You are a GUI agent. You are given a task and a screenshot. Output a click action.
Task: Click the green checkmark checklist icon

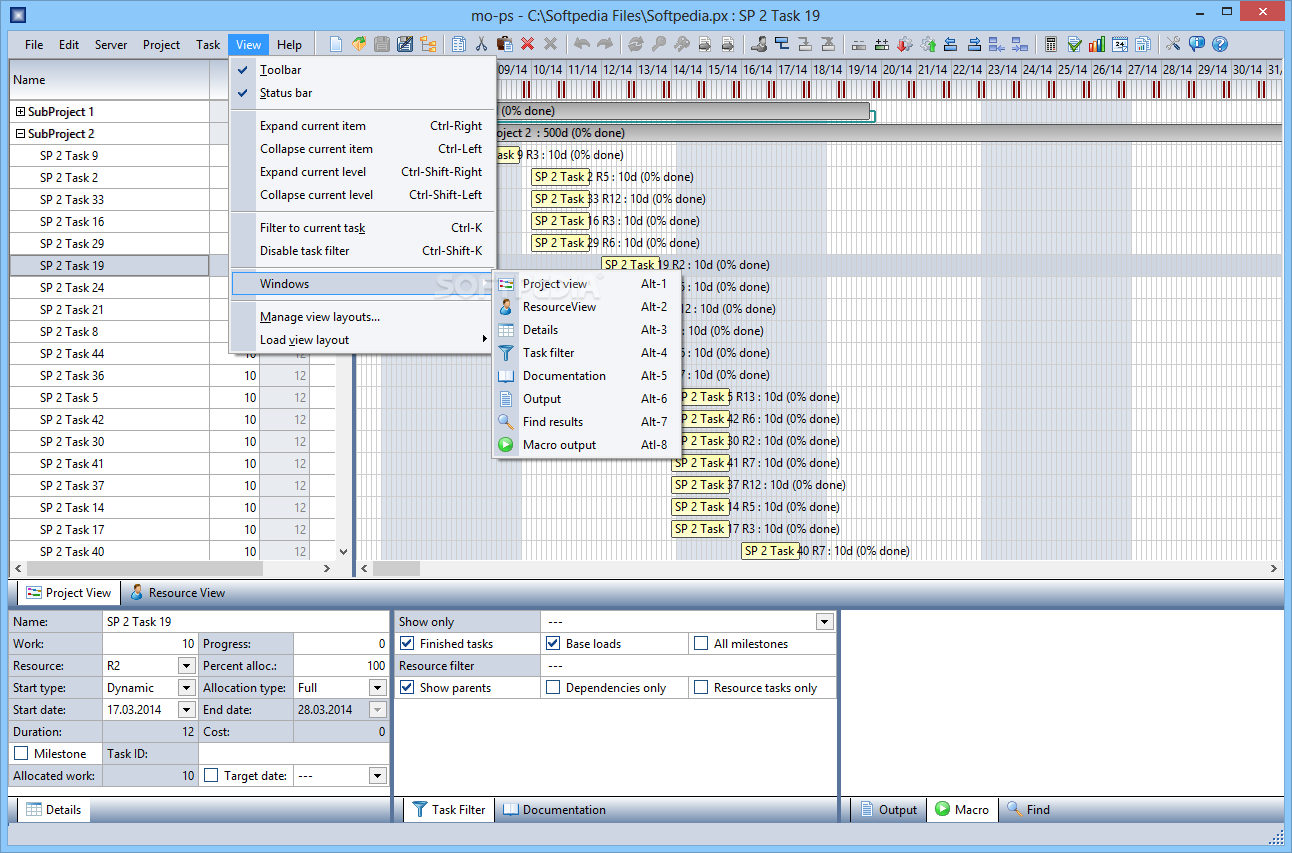[x=1074, y=44]
